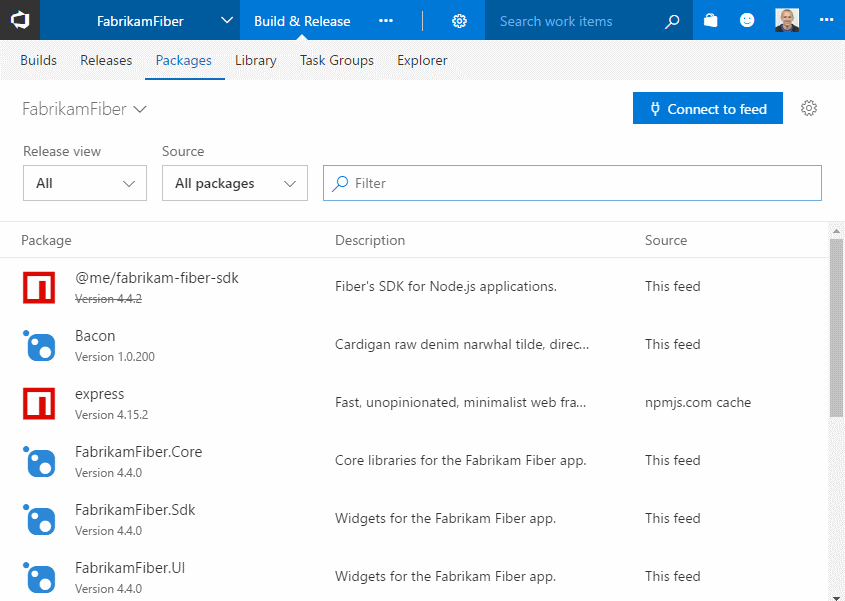The height and width of the screenshot is (601, 845).
Task: Expand the FabrikamFiber feed selector
Action: 85,109
